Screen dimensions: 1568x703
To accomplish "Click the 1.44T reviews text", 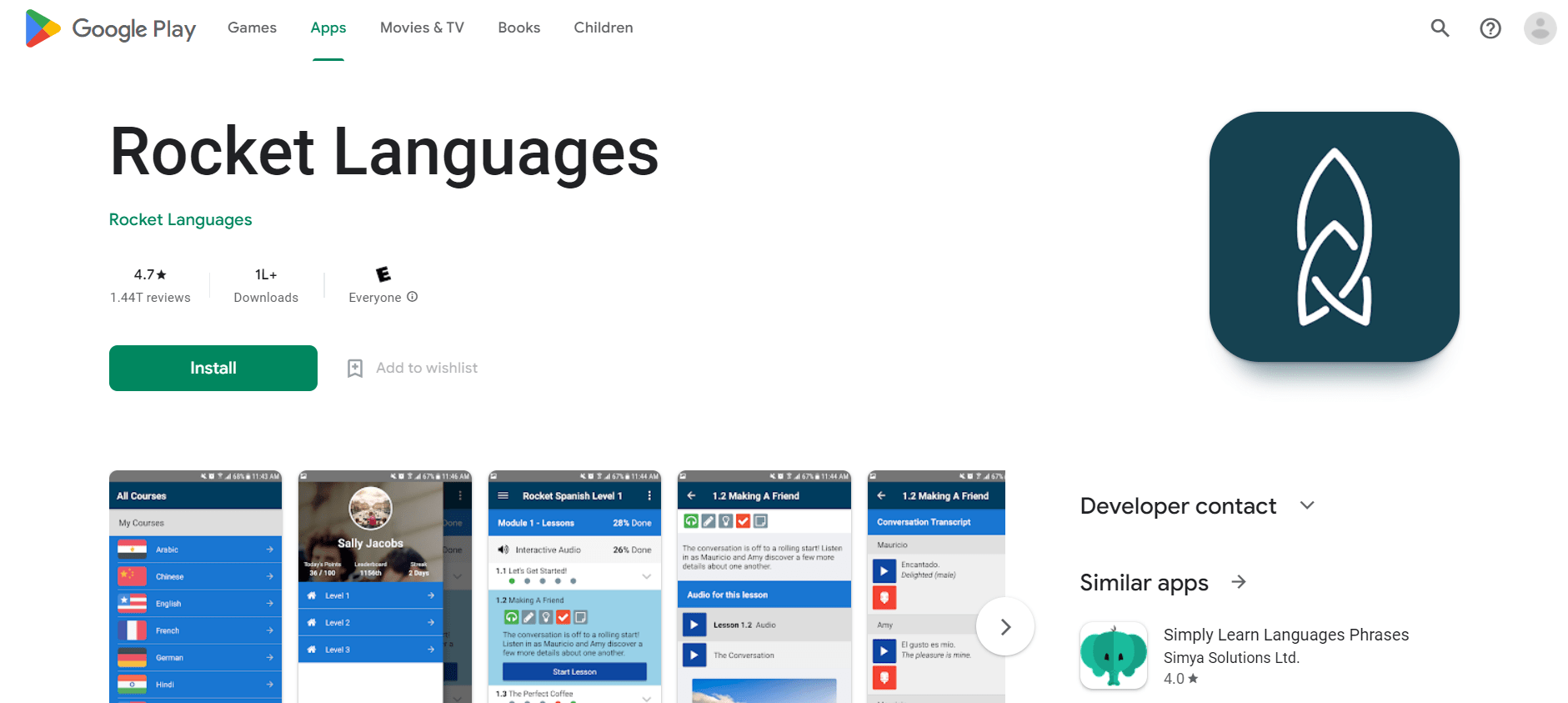I will (150, 298).
